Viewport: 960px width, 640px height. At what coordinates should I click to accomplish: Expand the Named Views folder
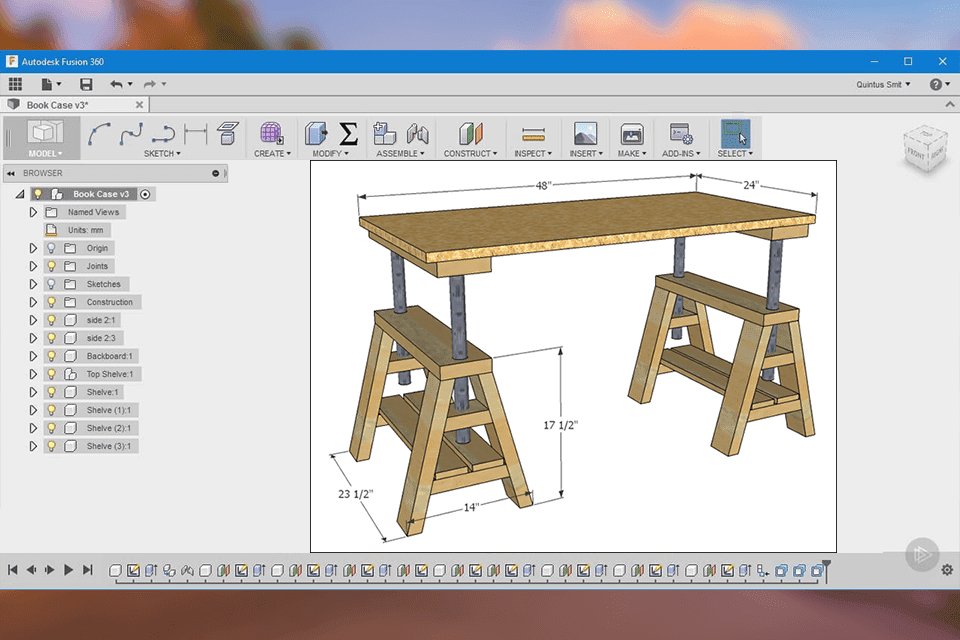click(x=33, y=212)
